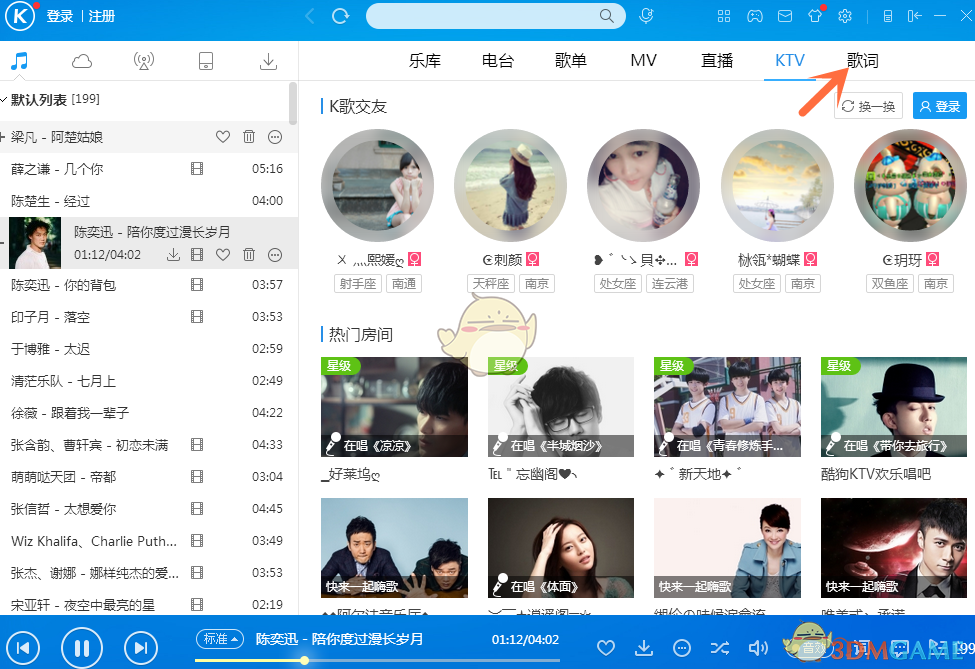Select the radio sidebar icon

click(143, 61)
